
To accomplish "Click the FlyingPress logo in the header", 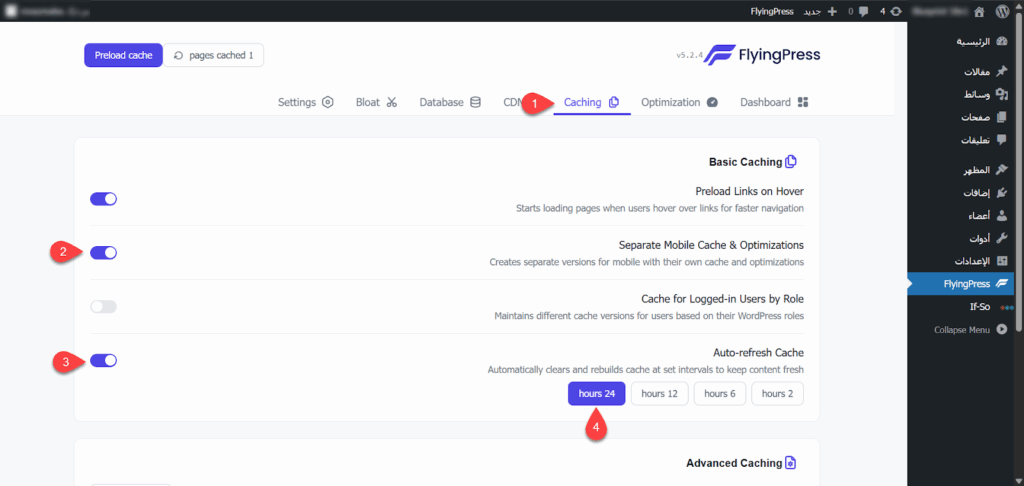I will click(760, 55).
